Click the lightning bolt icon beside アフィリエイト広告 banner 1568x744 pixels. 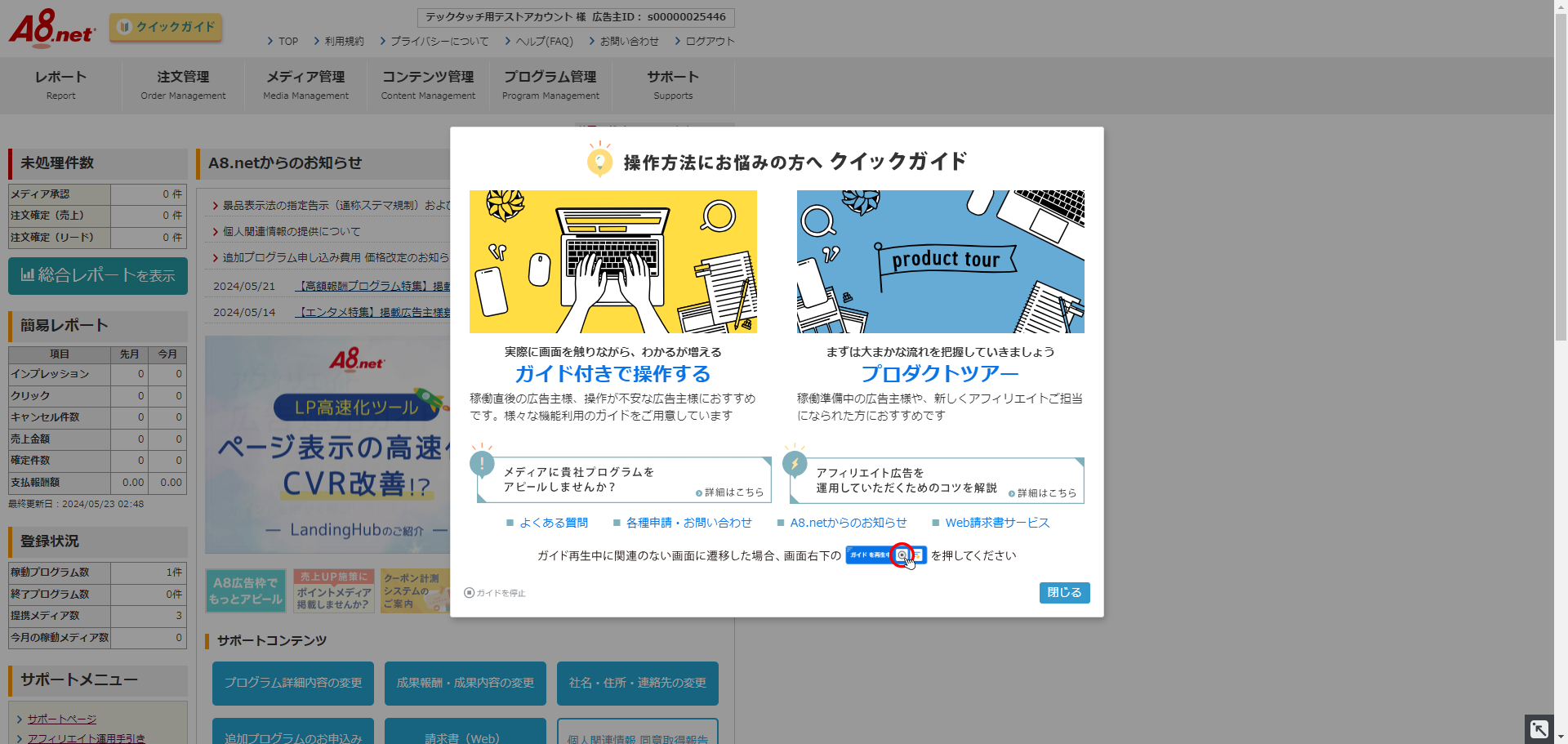pyautogui.click(x=795, y=462)
